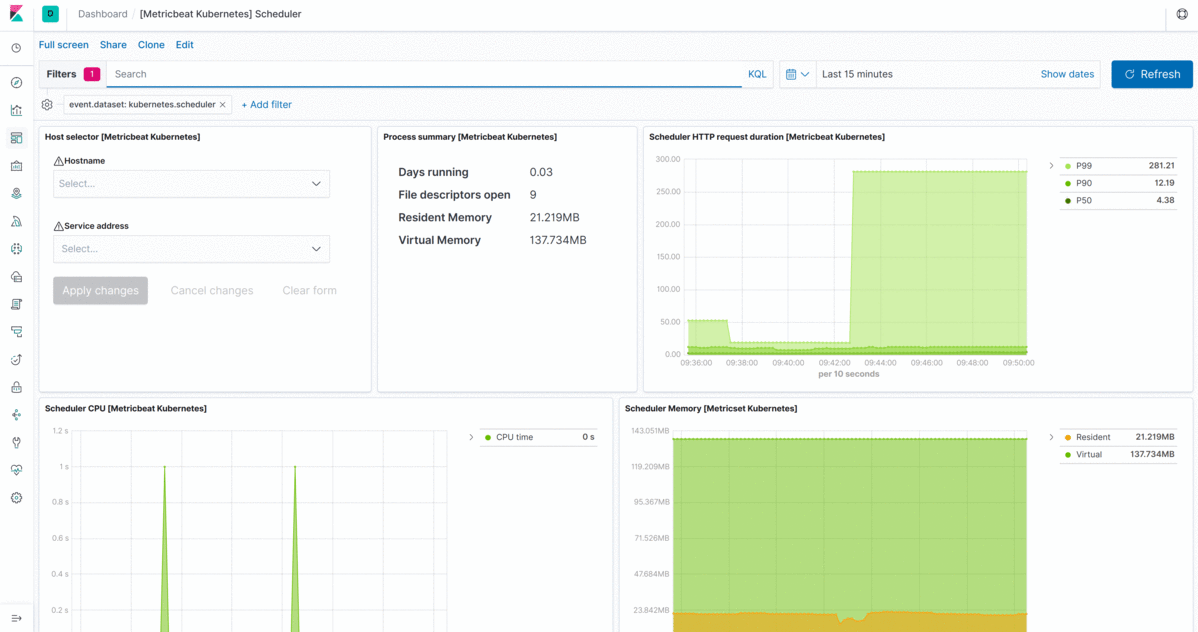Screen dimensions: 1198x632
Task: Click the Virtual Memory value 137.734MB in summary
Action: click(558, 240)
